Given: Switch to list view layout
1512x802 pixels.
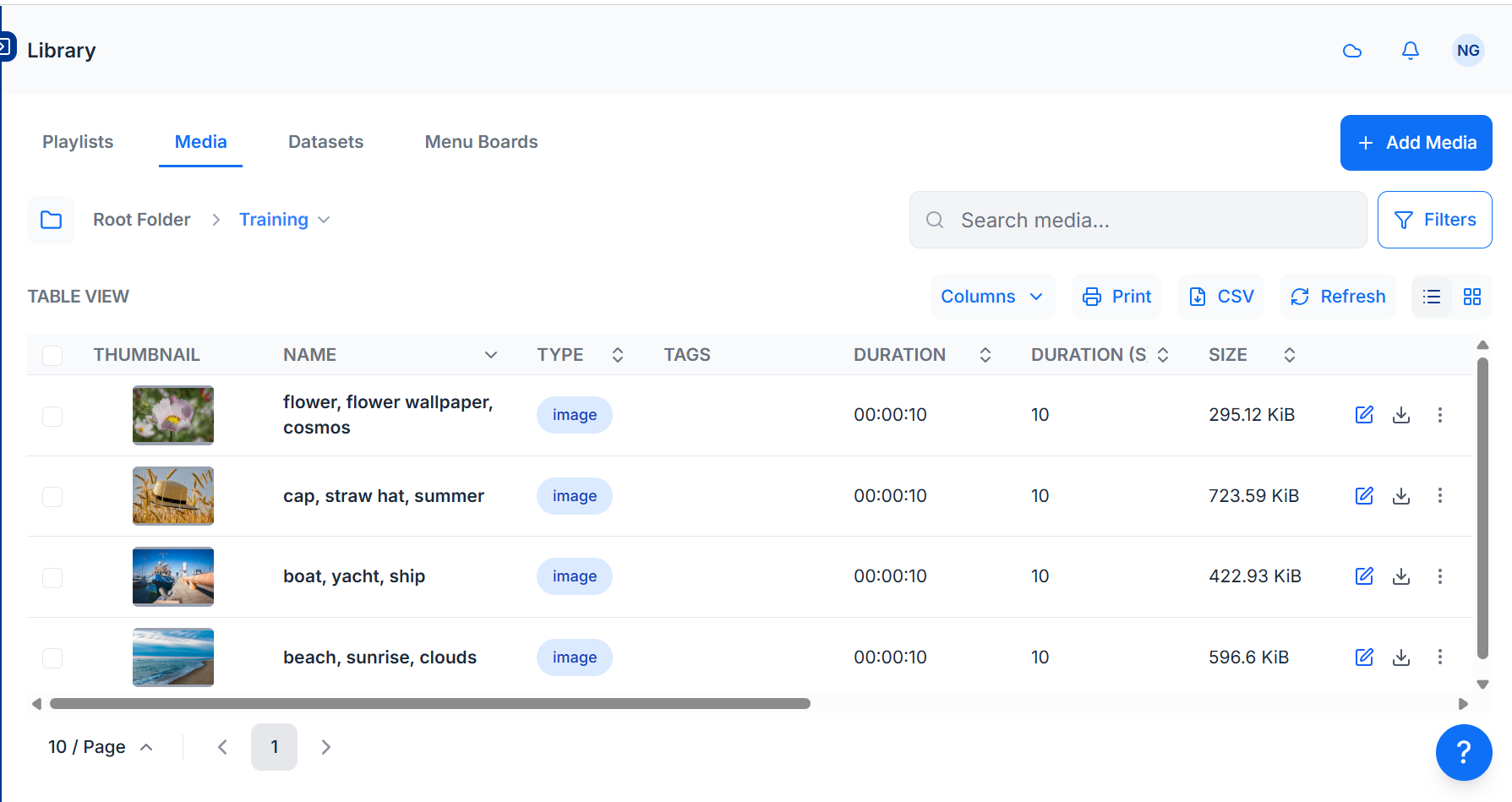Looking at the screenshot, I should pyautogui.click(x=1432, y=297).
